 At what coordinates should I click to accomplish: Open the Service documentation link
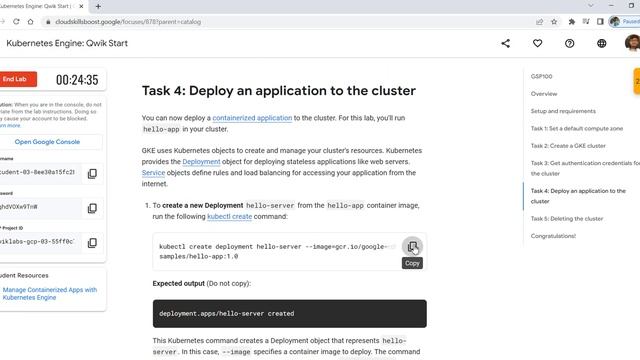click(x=153, y=173)
